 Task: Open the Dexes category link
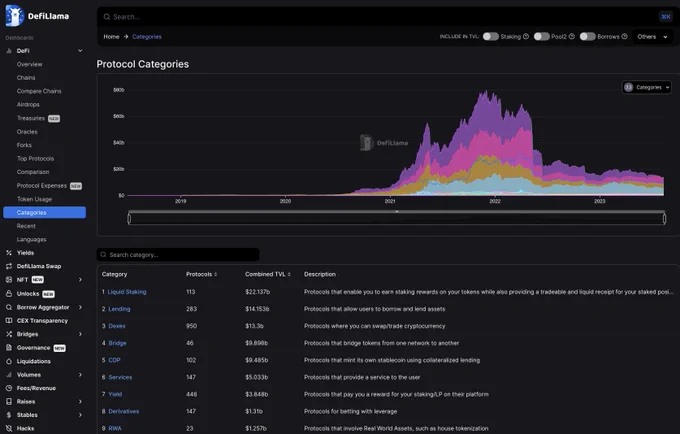(117, 326)
